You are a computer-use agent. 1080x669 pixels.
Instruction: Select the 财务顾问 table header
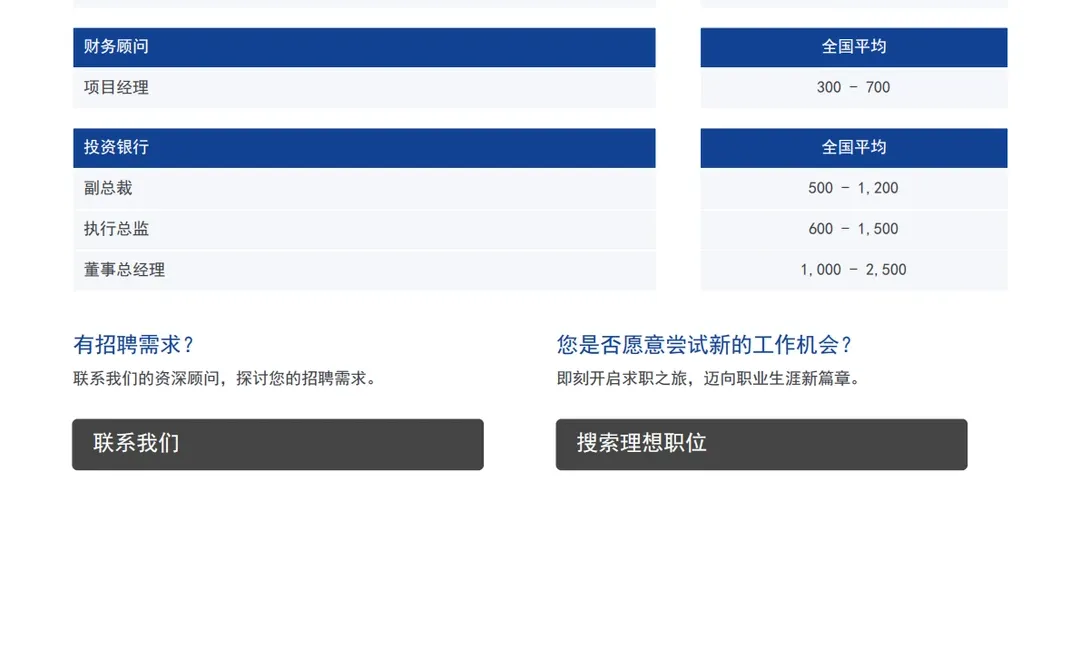click(x=363, y=46)
